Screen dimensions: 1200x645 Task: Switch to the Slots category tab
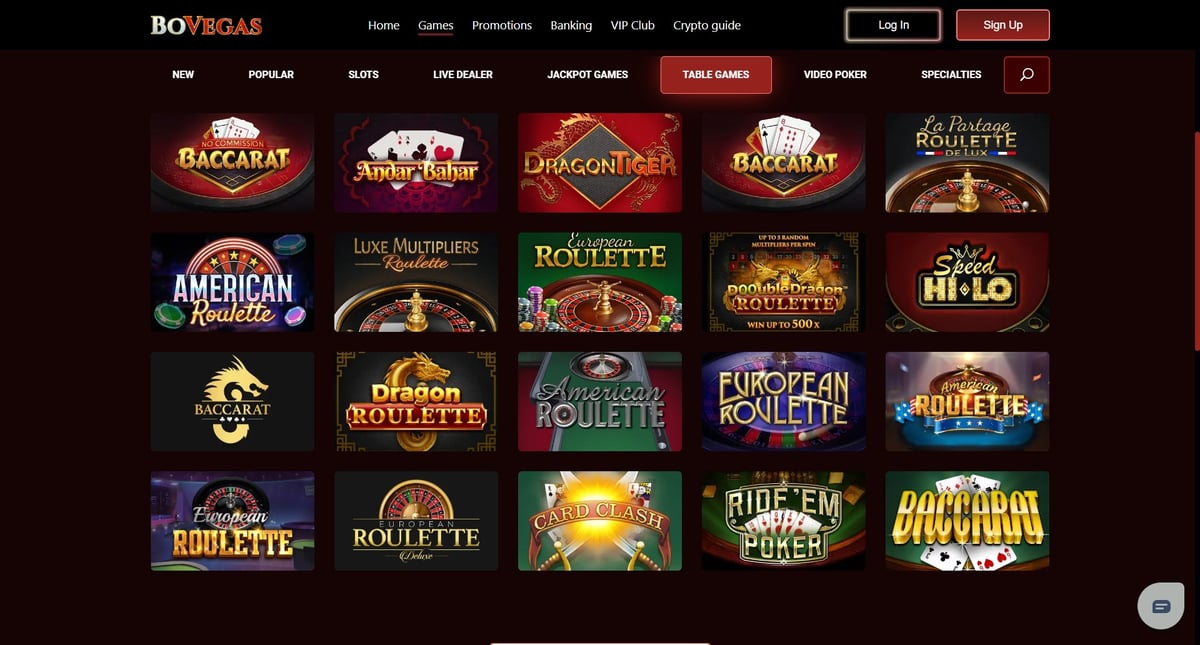363,75
